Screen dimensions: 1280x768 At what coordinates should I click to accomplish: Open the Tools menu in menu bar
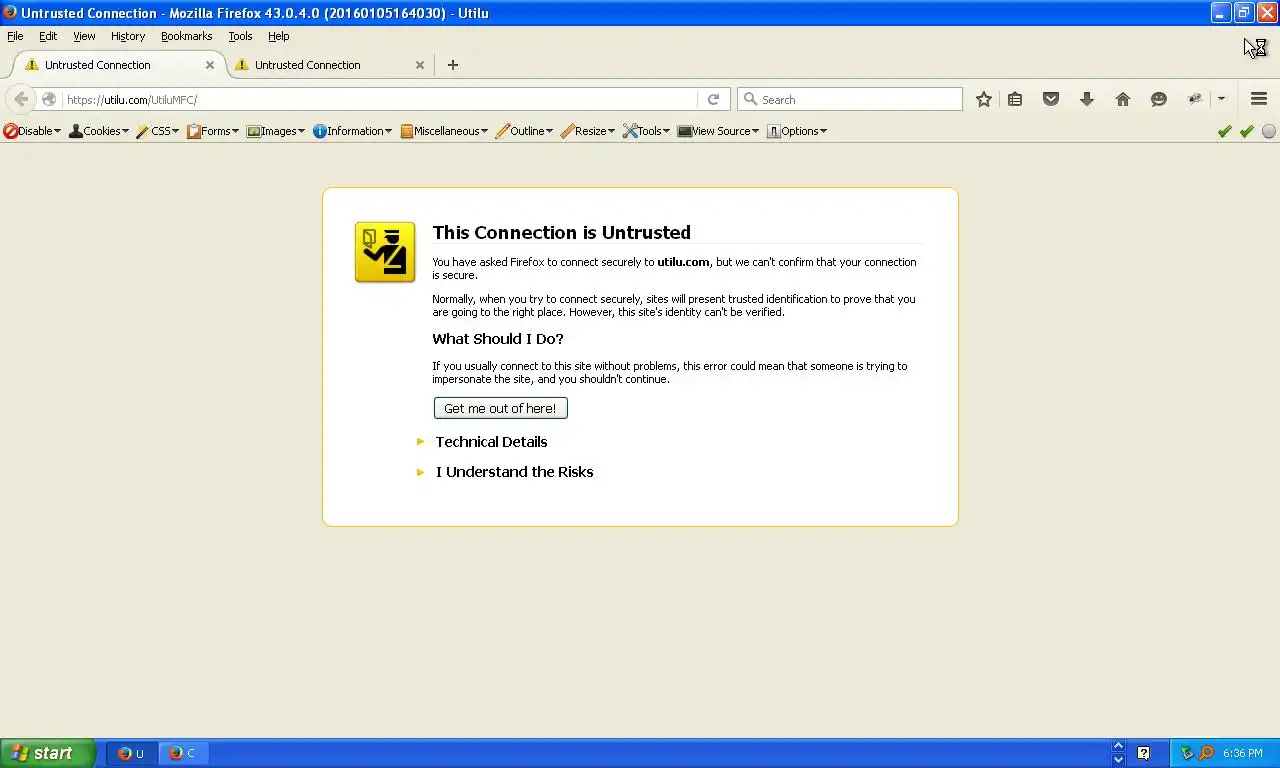[x=240, y=36]
